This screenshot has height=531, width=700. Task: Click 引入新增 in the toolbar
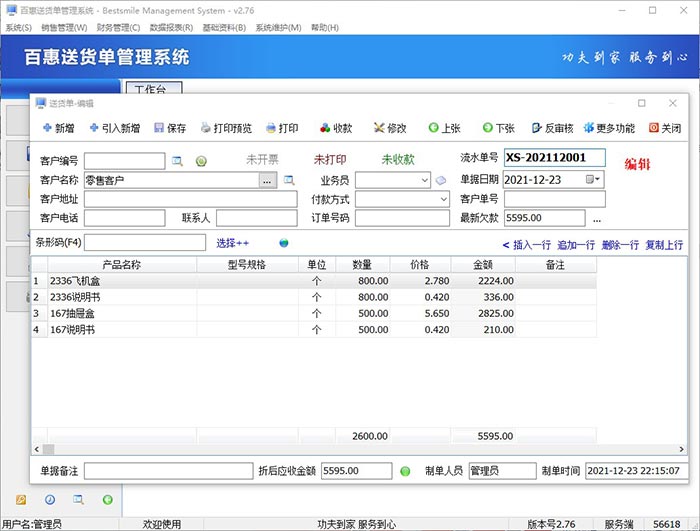(x=115, y=128)
